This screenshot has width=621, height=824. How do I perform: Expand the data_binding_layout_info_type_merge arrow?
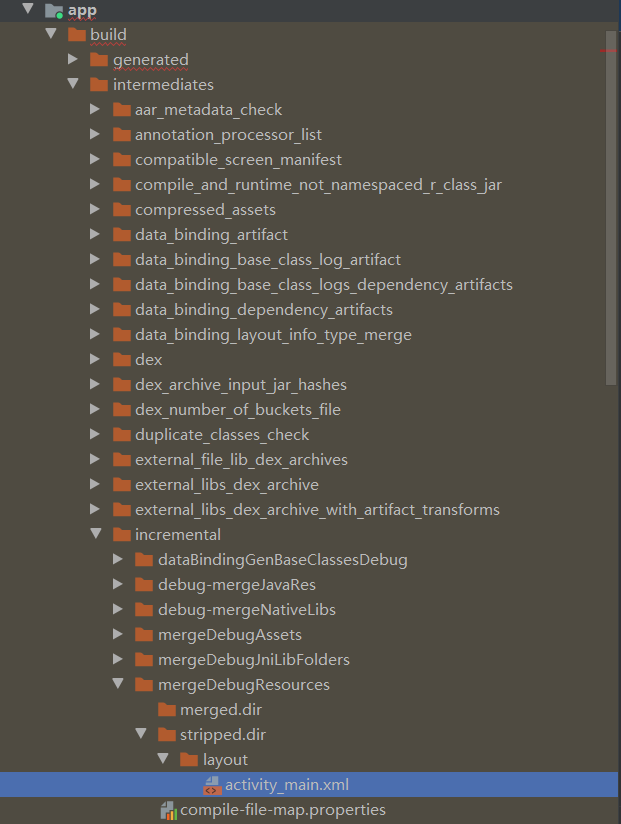95,334
